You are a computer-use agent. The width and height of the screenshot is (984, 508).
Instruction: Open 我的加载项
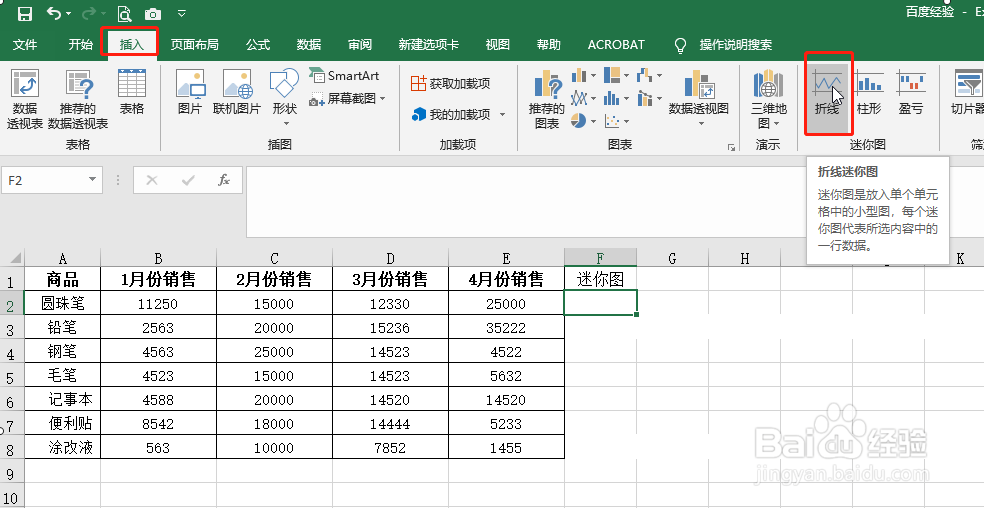452,114
